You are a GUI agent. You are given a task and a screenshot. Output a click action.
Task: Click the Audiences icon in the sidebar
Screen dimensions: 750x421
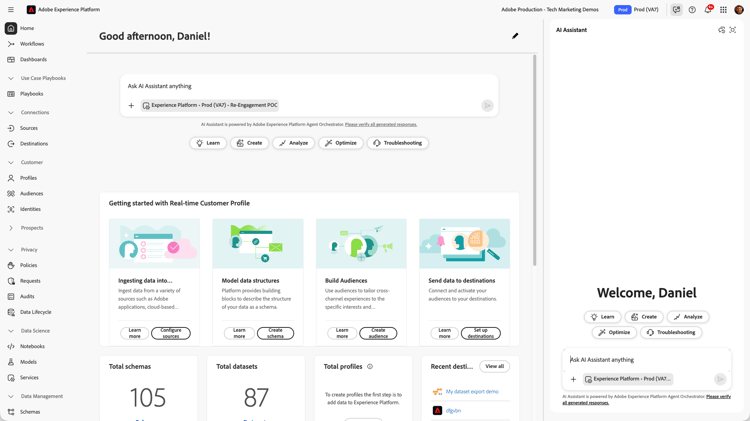(11, 194)
